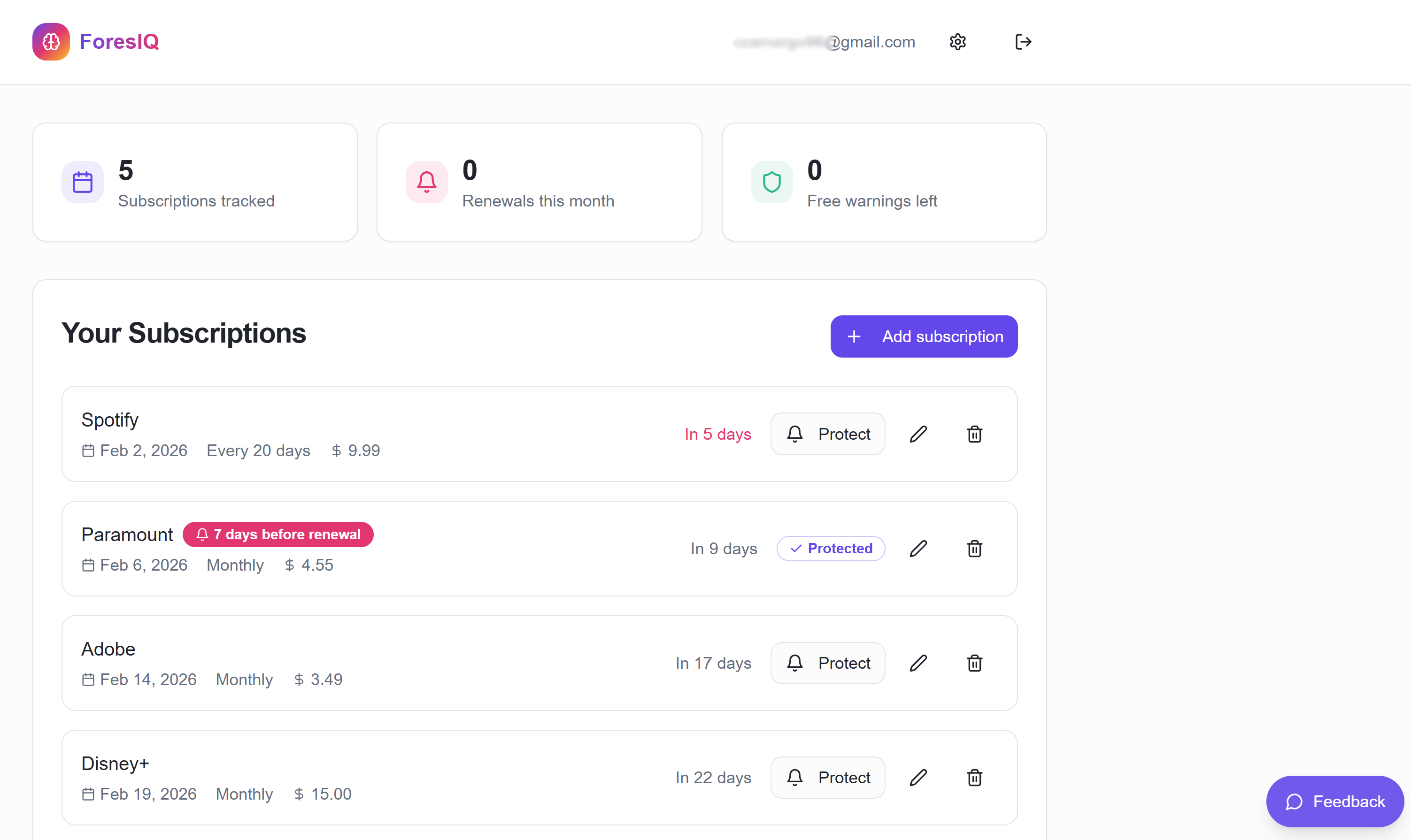Log out using the logout icon
Screen dimensions: 1411x840
tap(1023, 41)
